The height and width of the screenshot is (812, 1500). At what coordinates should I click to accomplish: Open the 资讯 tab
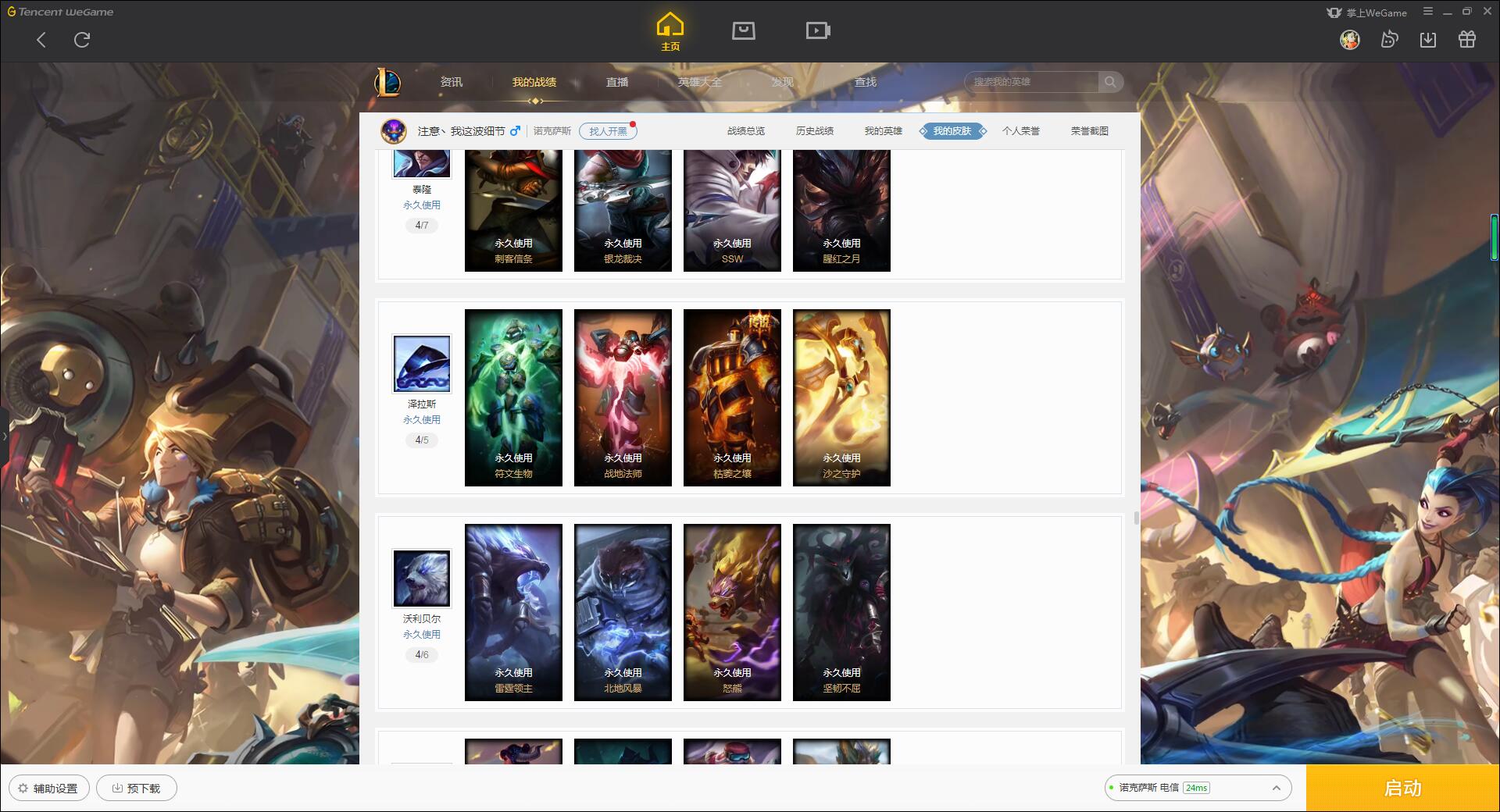coord(452,82)
